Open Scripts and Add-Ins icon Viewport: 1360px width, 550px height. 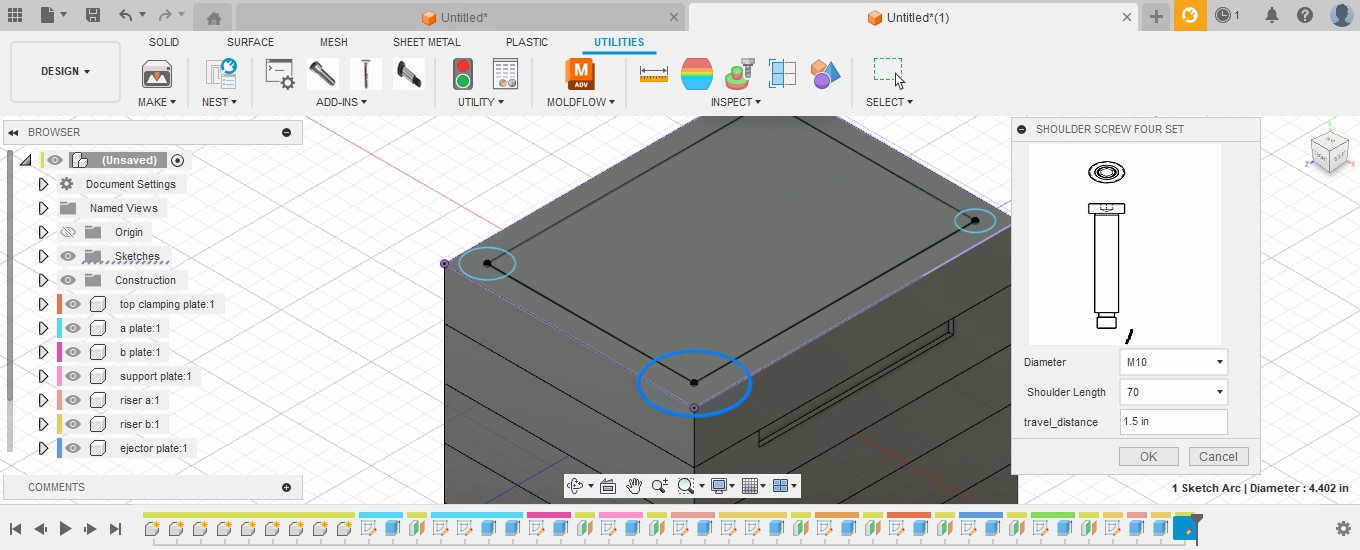(x=280, y=74)
